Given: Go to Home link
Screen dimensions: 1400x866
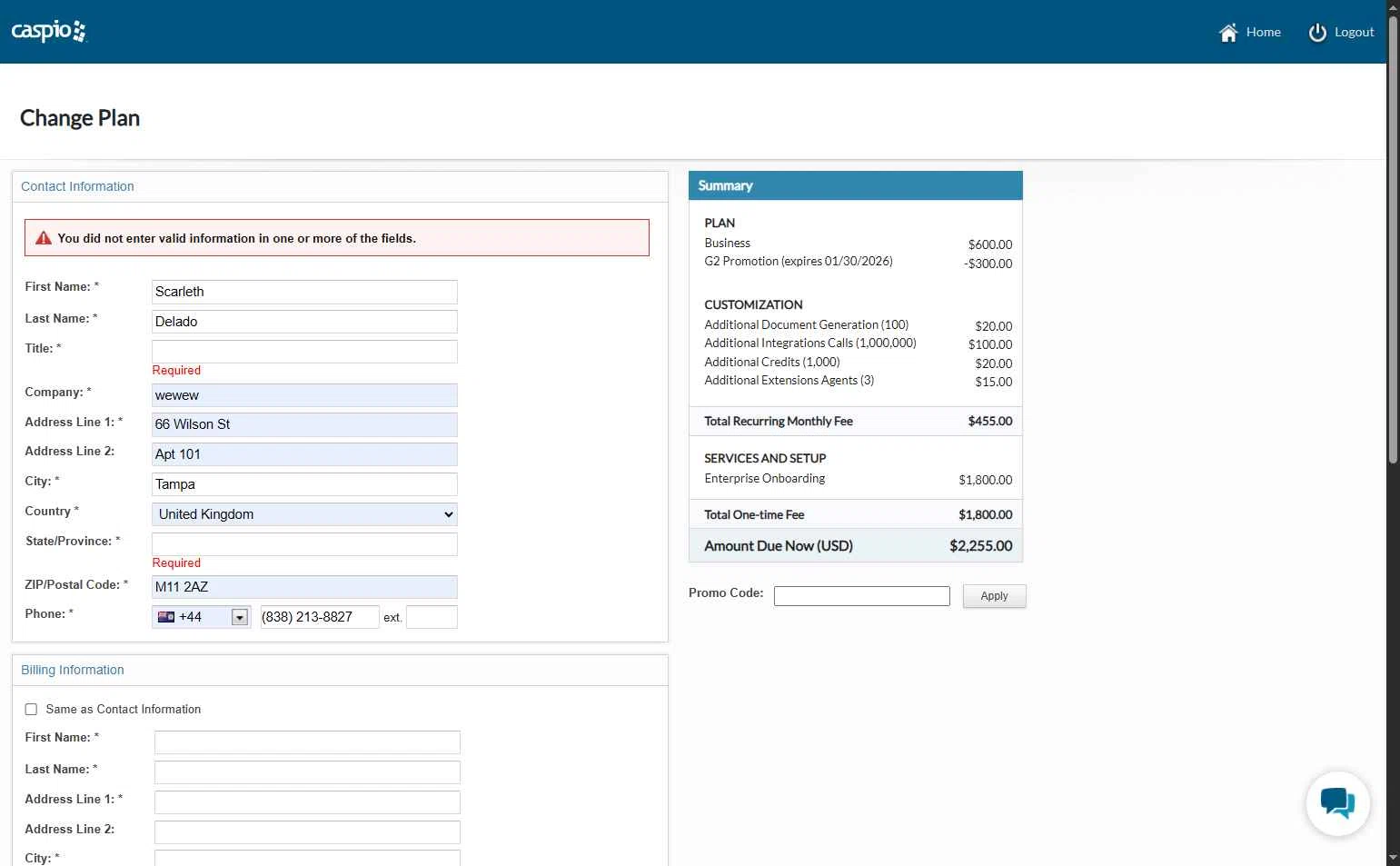Looking at the screenshot, I should tap(1263, 32).
